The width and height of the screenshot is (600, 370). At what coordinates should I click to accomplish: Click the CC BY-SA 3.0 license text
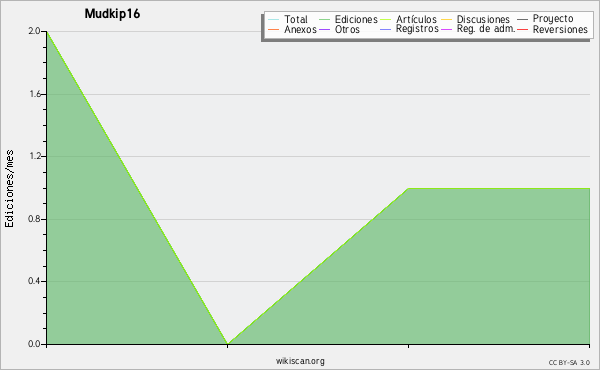pyautogui.click(x=569, y=362)
